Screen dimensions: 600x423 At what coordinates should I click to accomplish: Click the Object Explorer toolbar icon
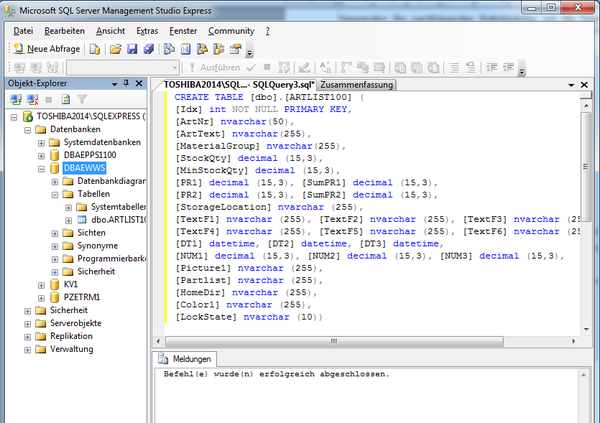[x=202, y=49]
